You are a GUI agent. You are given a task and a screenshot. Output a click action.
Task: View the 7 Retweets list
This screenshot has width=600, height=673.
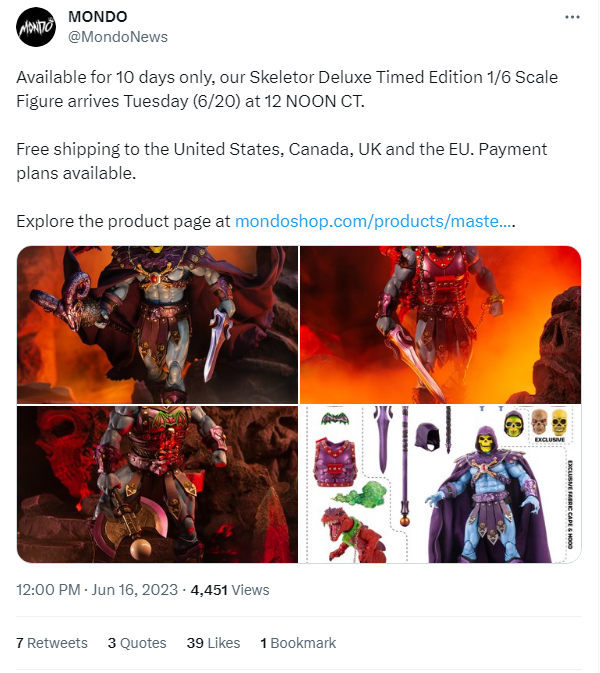click(52, 643)
